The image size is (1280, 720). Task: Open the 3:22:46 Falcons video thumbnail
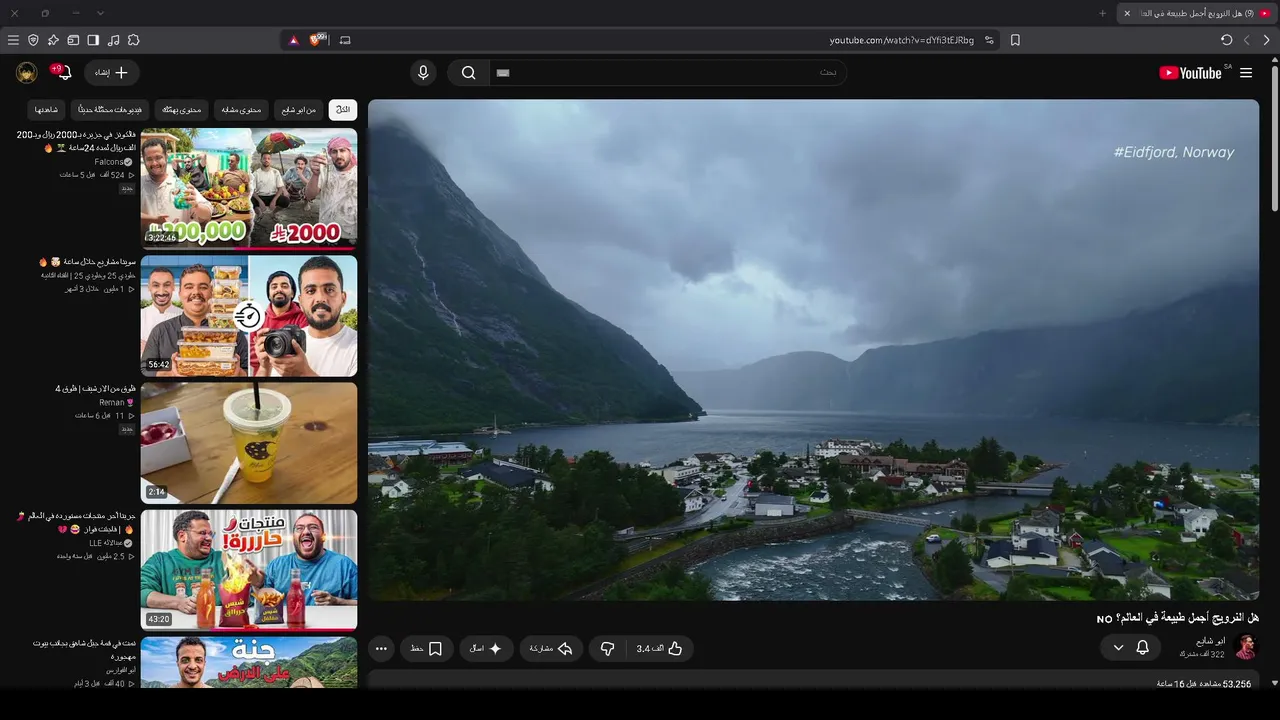(249, 188)
